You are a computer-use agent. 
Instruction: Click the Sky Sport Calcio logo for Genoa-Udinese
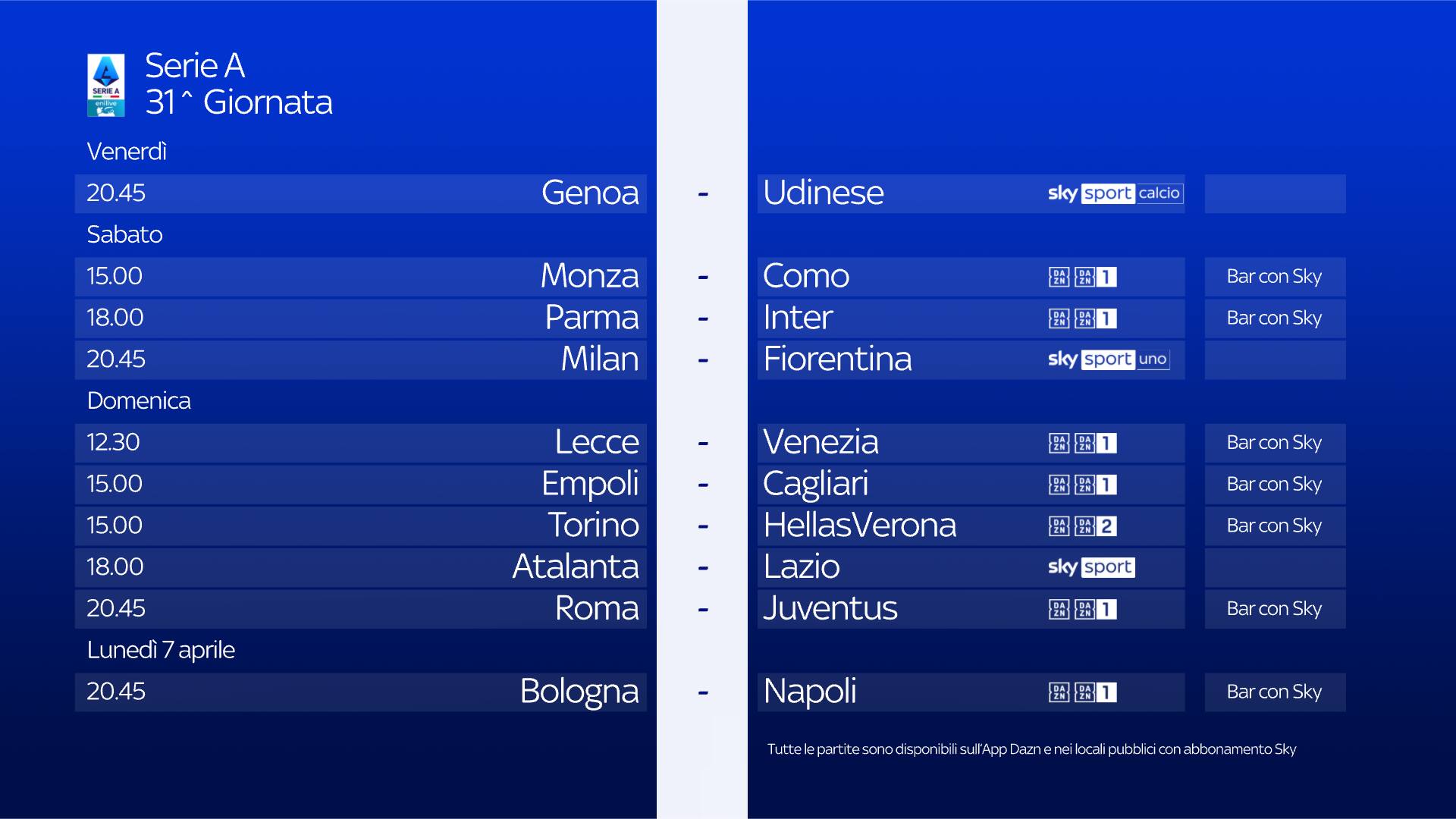tap(1115, 193)
